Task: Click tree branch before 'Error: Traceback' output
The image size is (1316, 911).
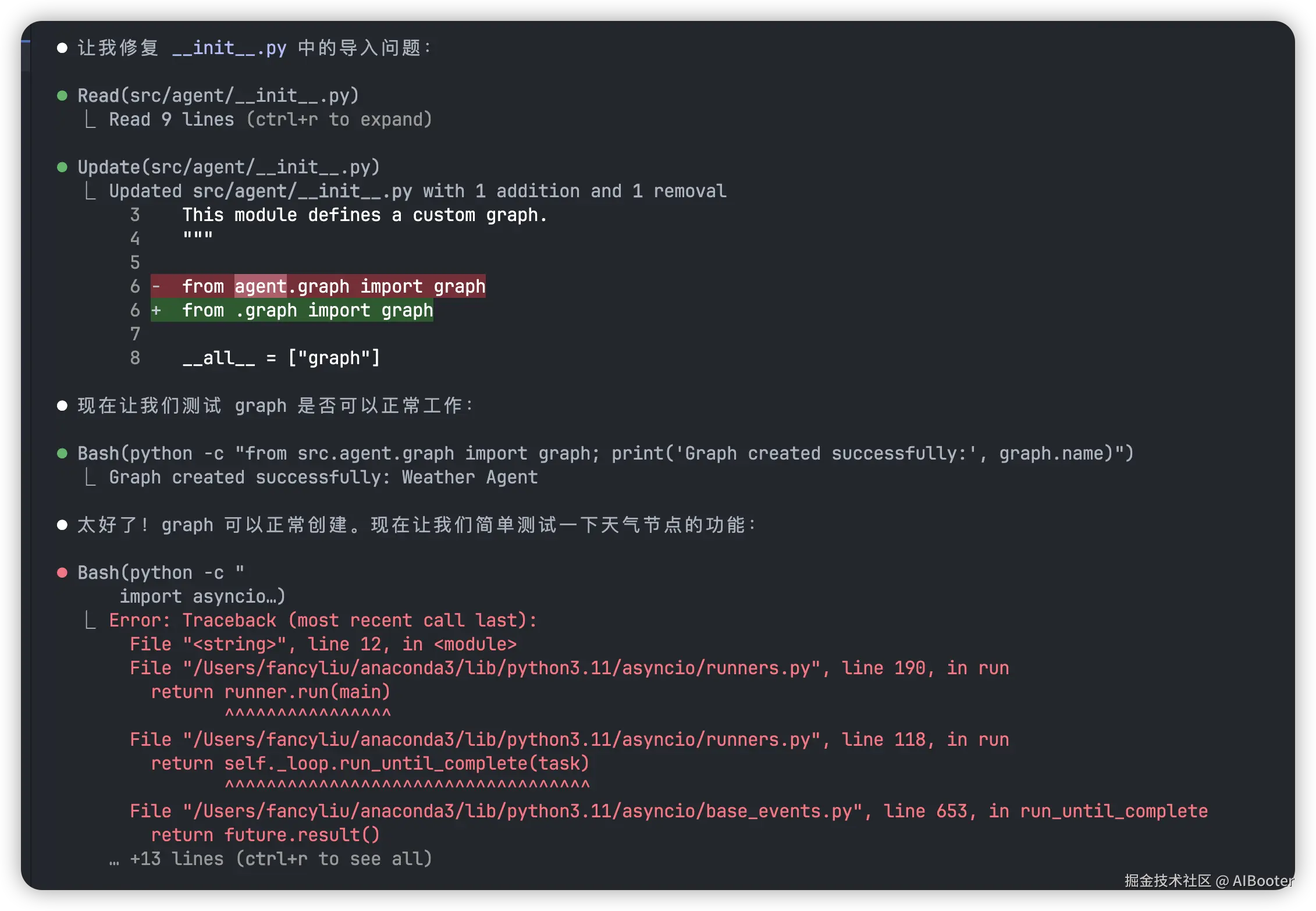Action: click(x=90, y=620)
